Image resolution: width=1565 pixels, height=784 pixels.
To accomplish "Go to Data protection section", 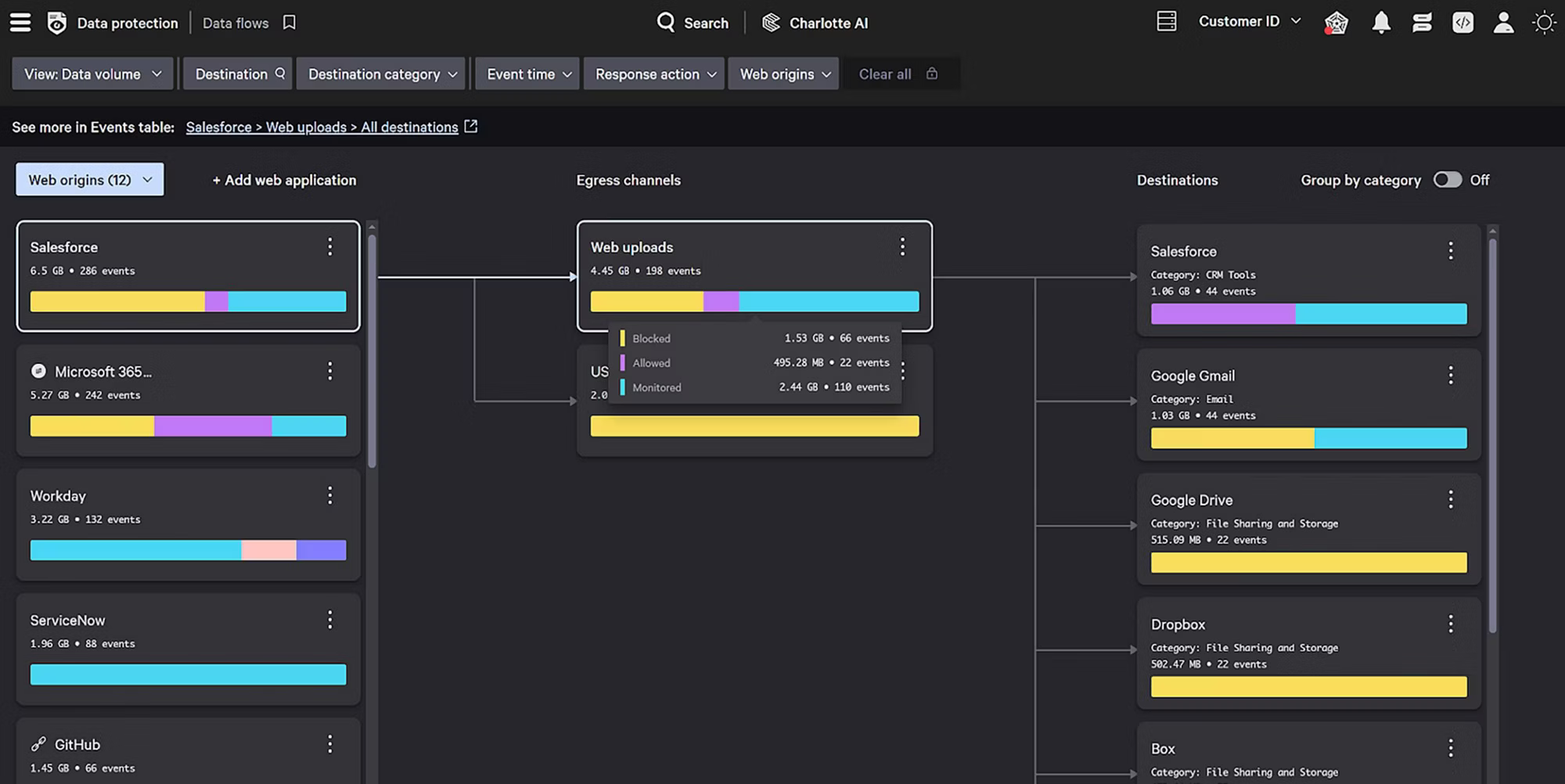I will 127,23.
